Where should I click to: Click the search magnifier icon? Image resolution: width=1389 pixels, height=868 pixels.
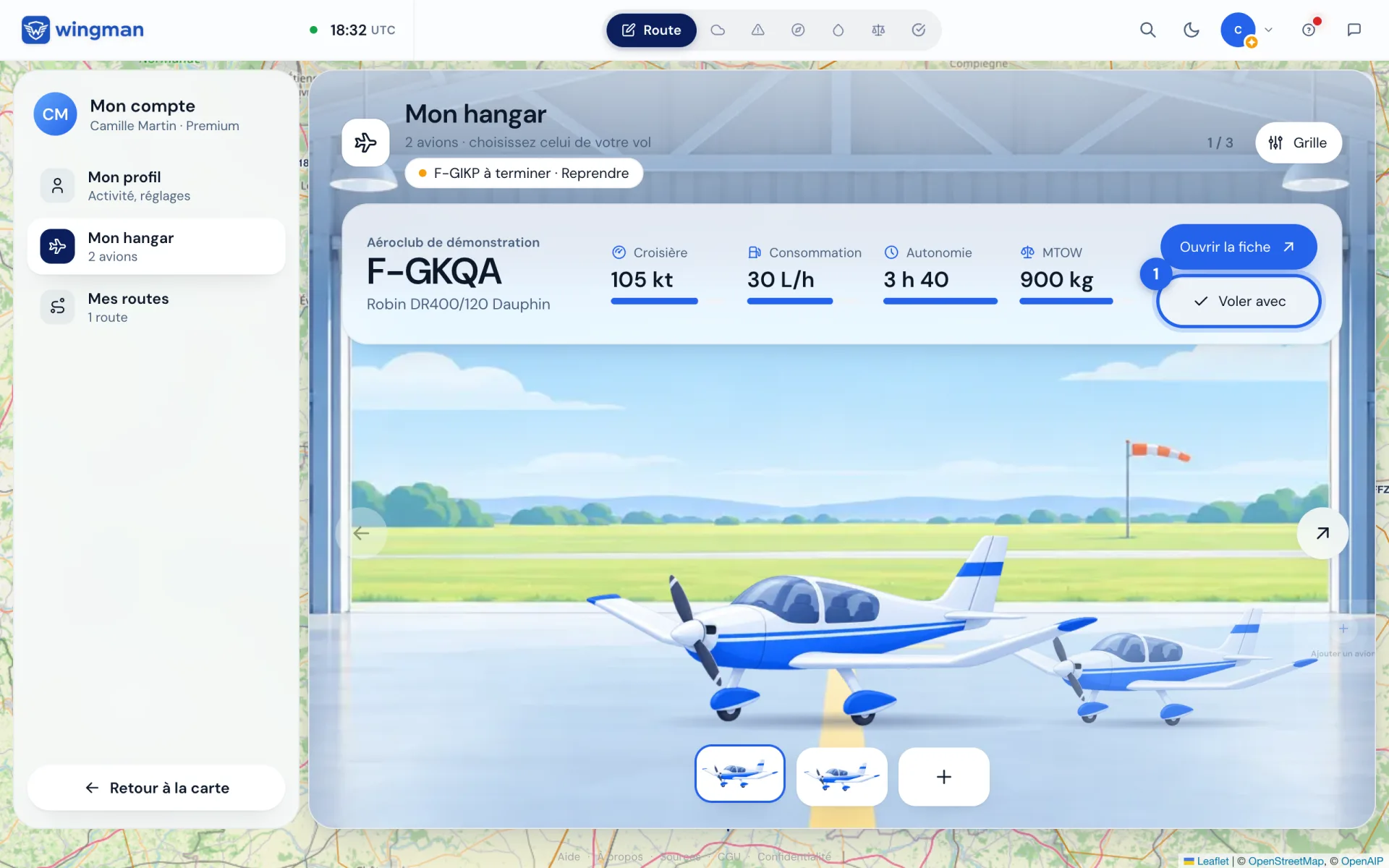coord(1147,30)
